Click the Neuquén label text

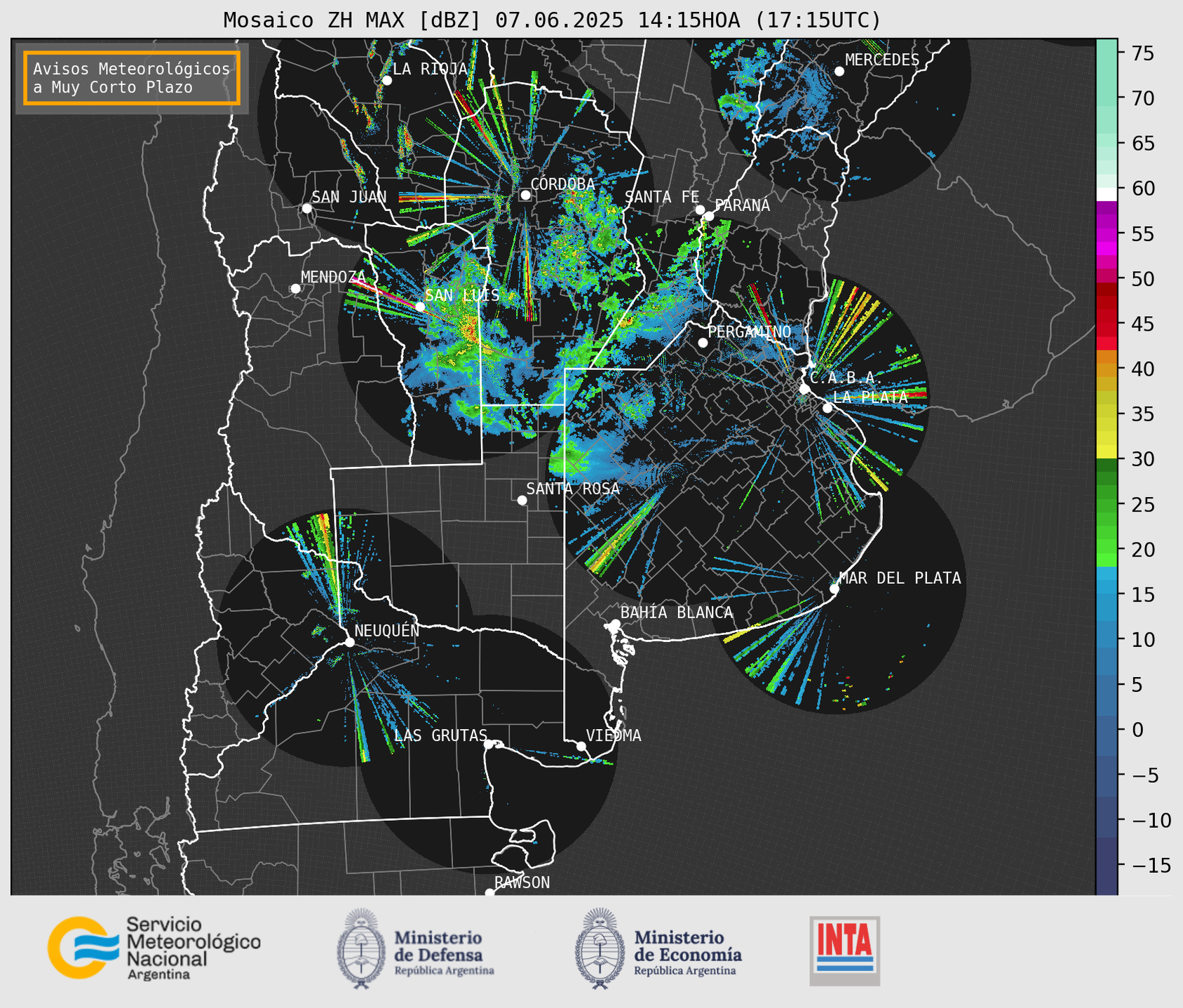tap(387, 631)
